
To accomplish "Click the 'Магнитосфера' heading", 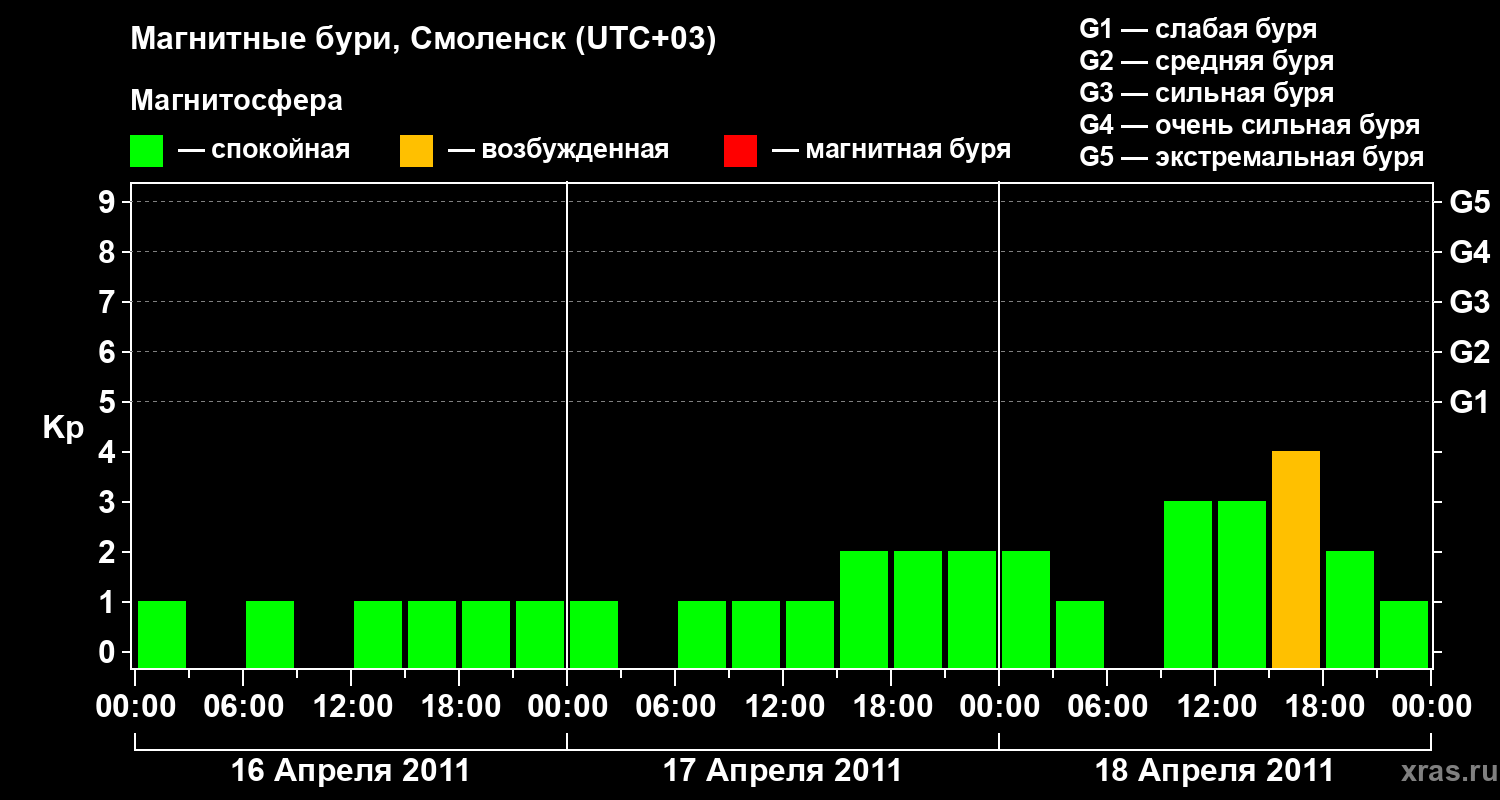I will (237, 101).
